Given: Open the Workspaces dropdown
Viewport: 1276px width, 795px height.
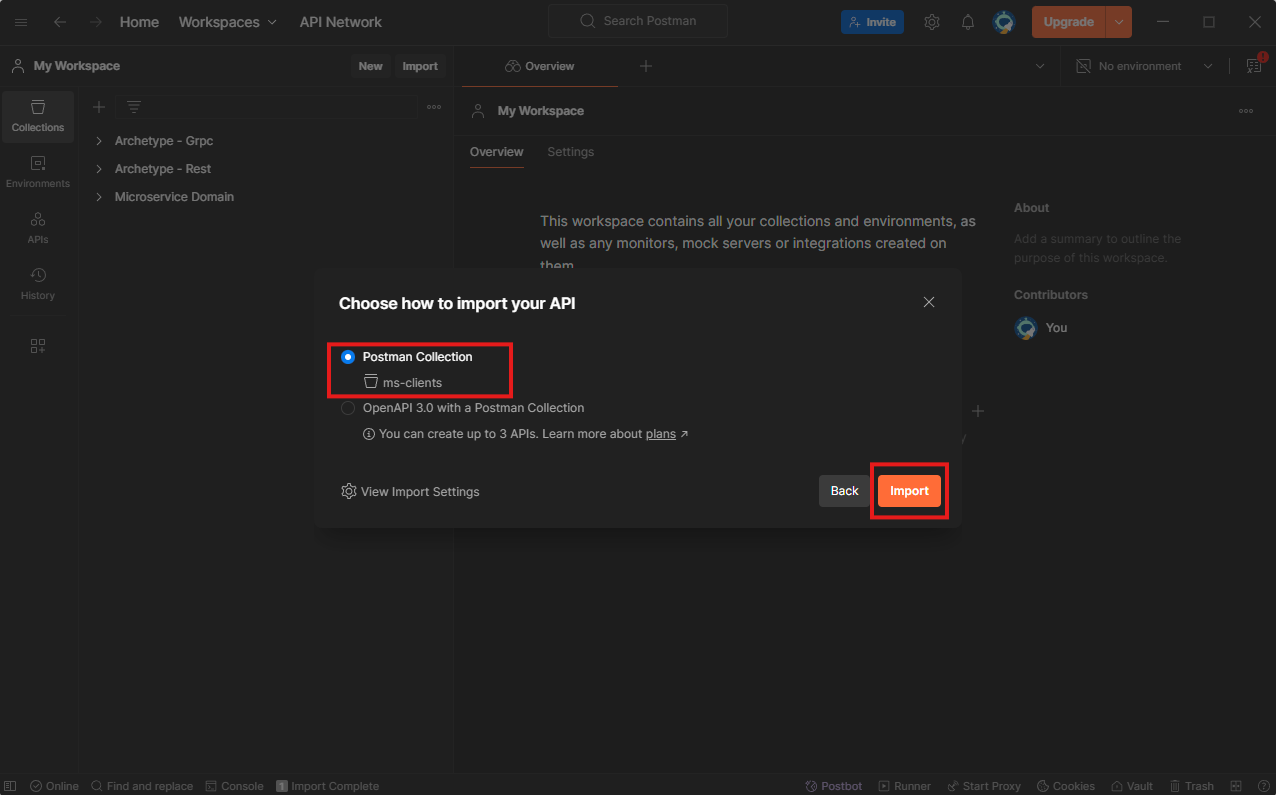Looking at the screenshot, I should [228, 22].
